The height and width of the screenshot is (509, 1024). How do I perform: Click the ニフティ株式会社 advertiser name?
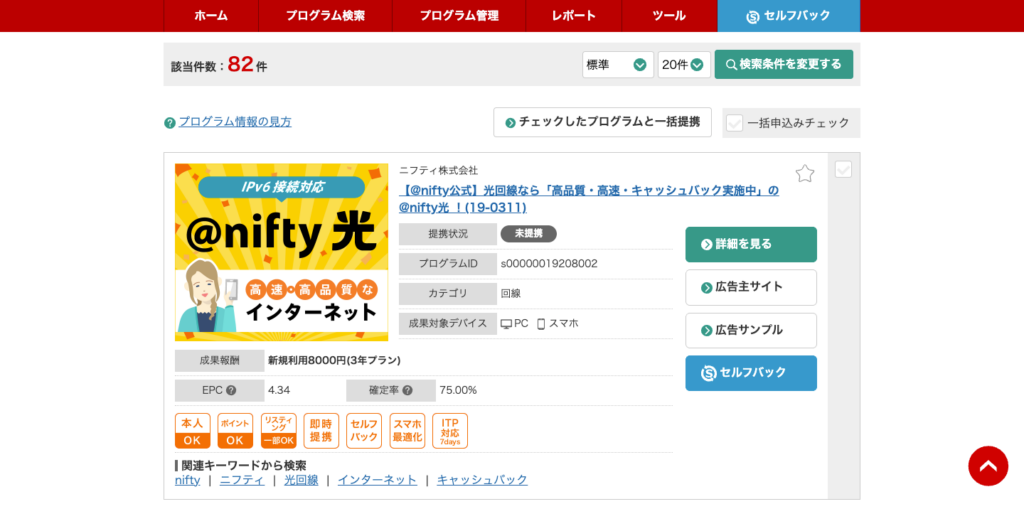(x=438, y=171)
